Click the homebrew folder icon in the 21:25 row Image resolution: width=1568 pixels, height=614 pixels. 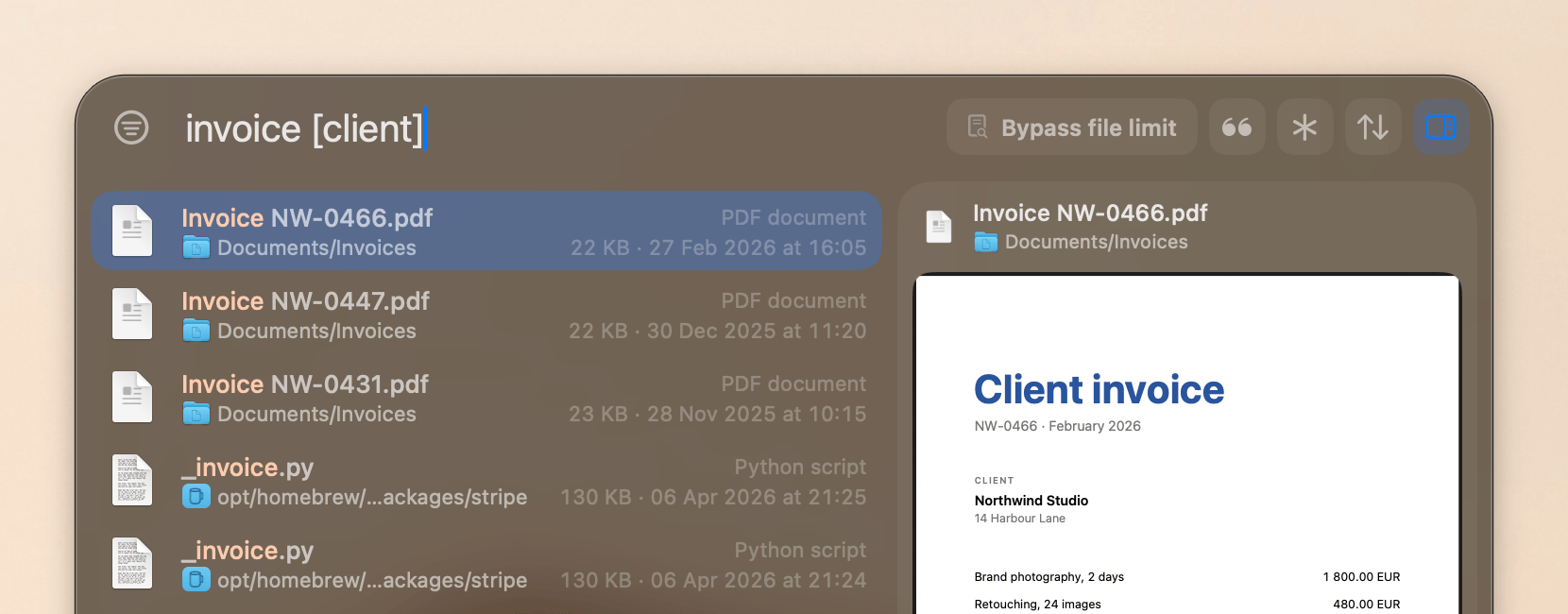click(196, 497)
